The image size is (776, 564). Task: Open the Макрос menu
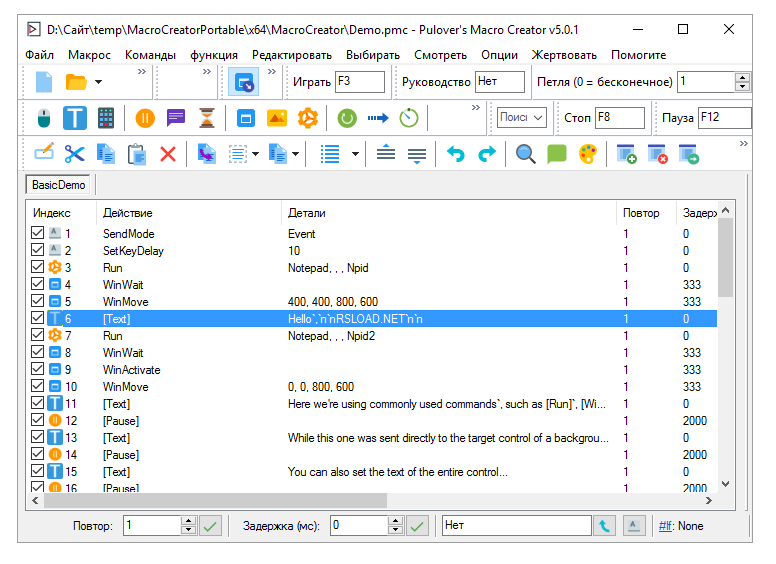(89, 55)
